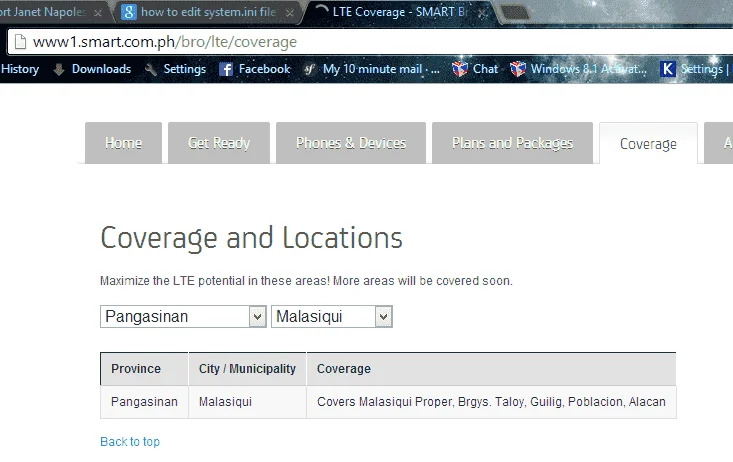Switch to 'how to edit system.ini file' tab
The height and width of the screenshot is (462, 733).
(x=208, y=12)
